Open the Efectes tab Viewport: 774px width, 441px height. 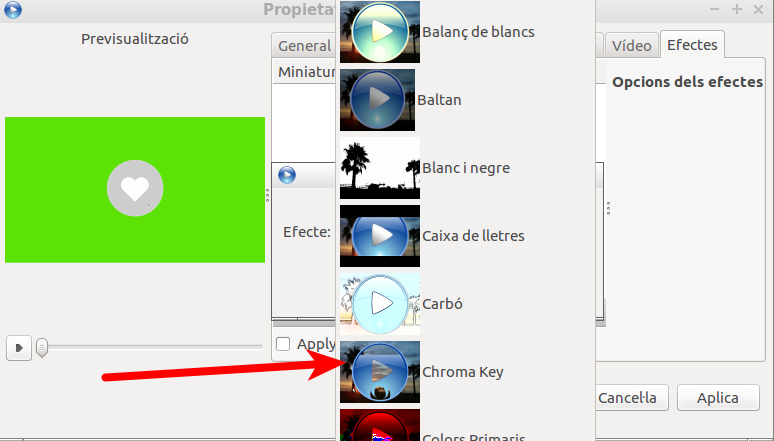tap(692, 44)
